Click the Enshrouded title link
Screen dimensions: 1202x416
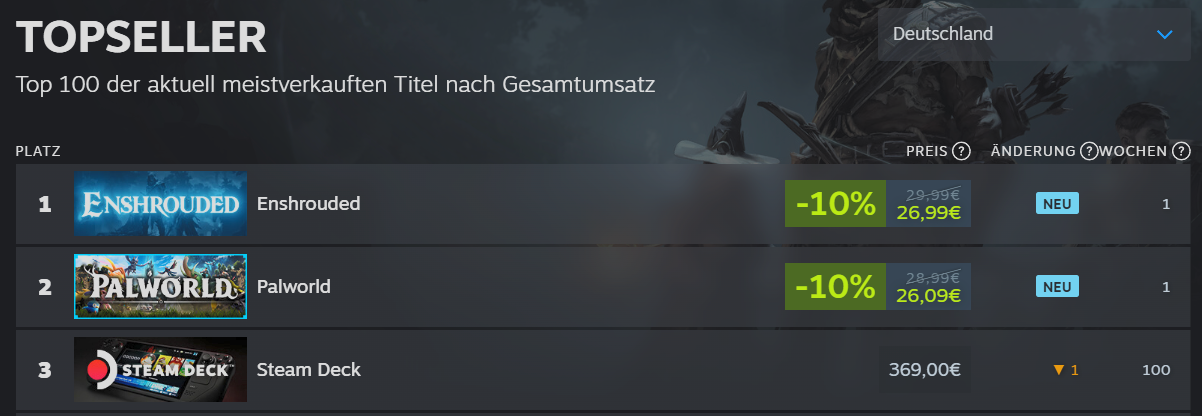[x=308, y=204]
